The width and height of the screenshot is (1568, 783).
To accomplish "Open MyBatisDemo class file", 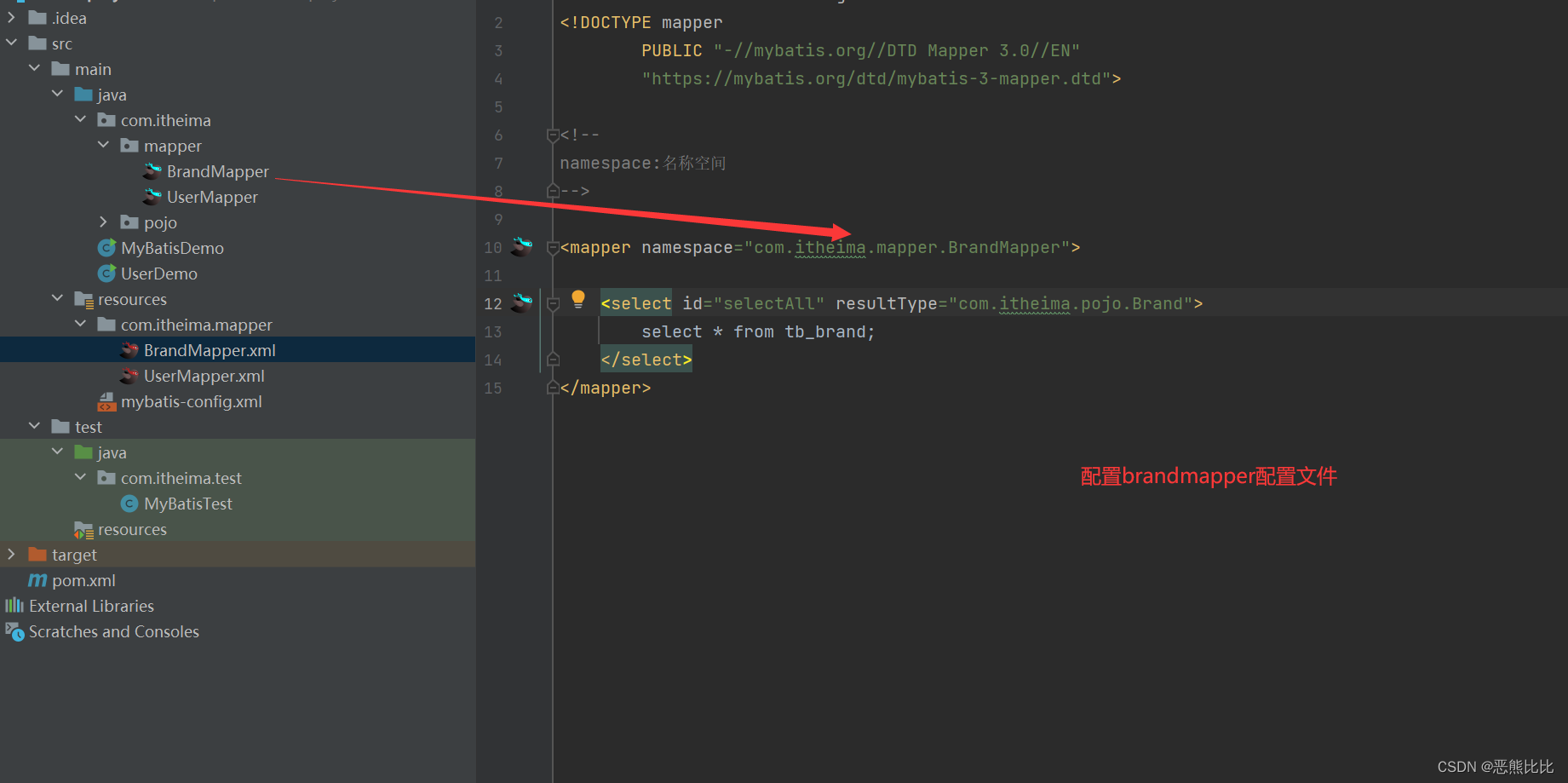I will 172,248.
